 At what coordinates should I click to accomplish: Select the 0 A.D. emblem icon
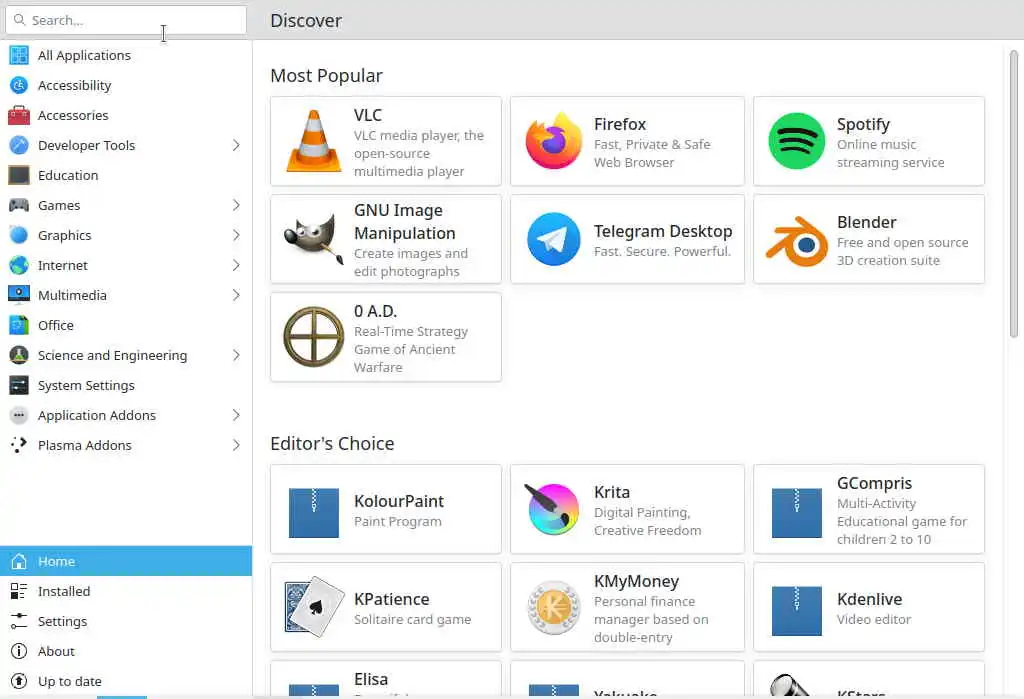[x=313, y=337]
